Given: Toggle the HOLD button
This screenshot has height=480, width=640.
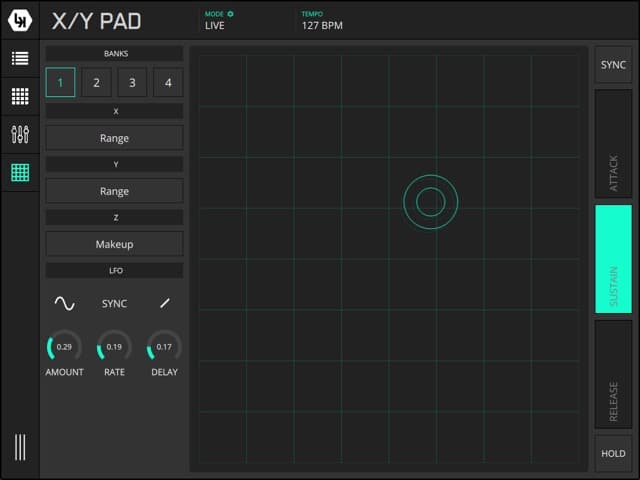Looking at the screenshot, I should point(613,453).
